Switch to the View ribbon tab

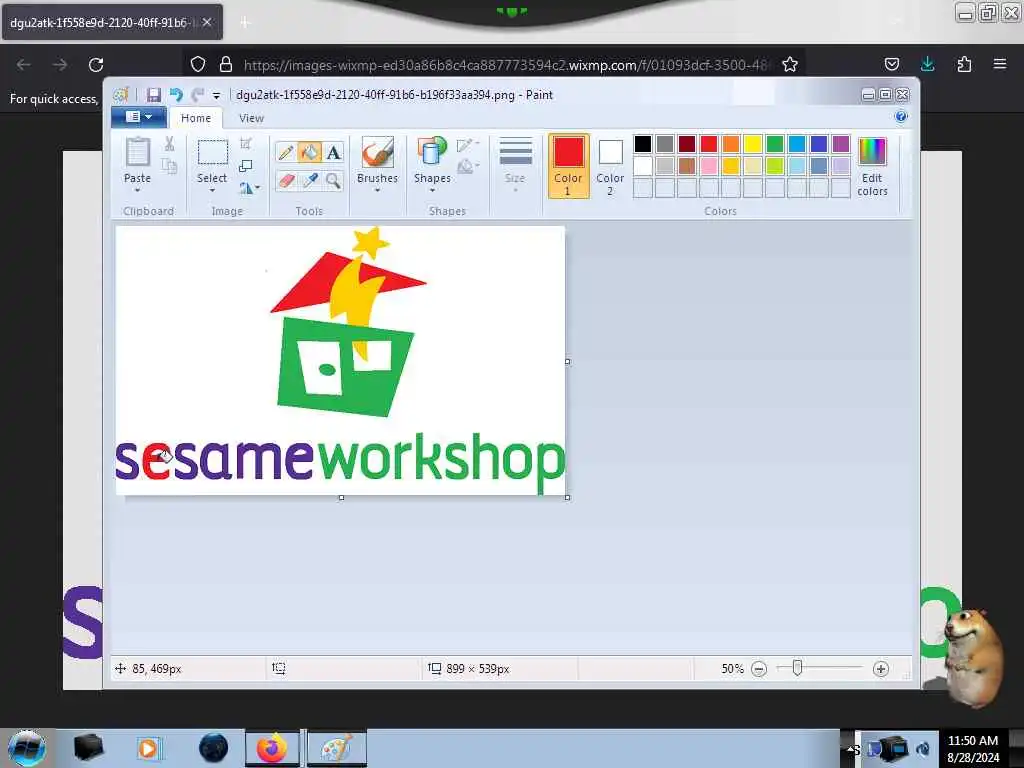pos(251,118)
